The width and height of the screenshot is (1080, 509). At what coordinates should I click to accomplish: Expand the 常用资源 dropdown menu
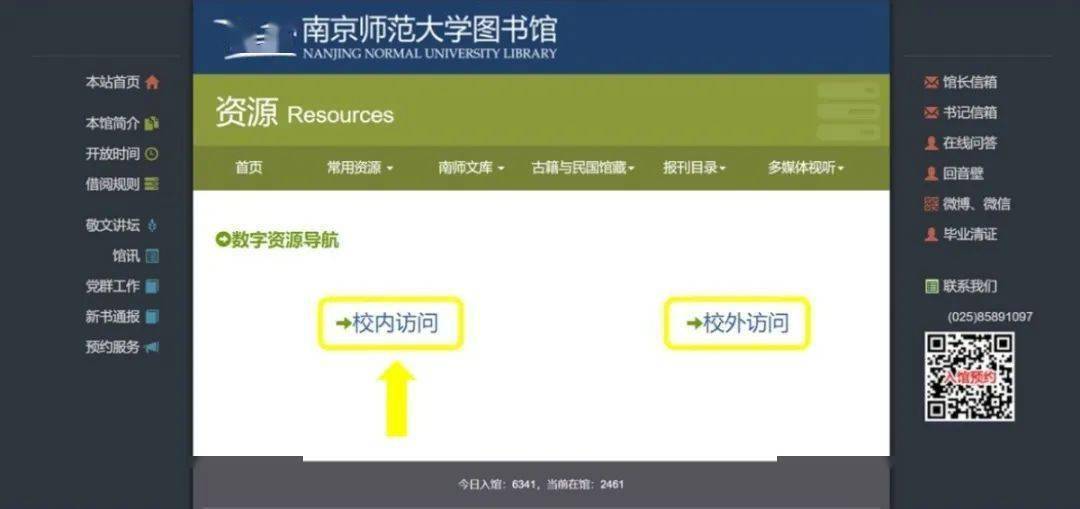(360, 168)
